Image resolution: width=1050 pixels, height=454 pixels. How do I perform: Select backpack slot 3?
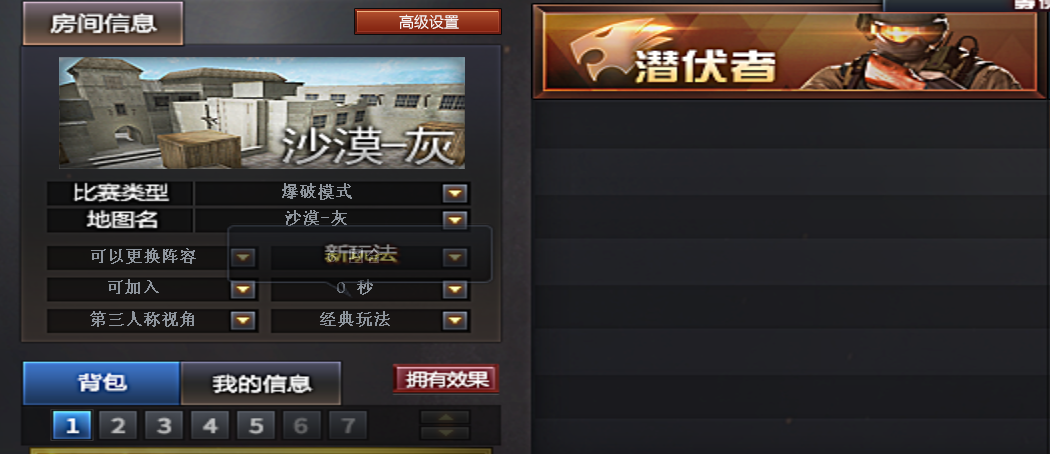pyautogui.click(x=164, y=426)
